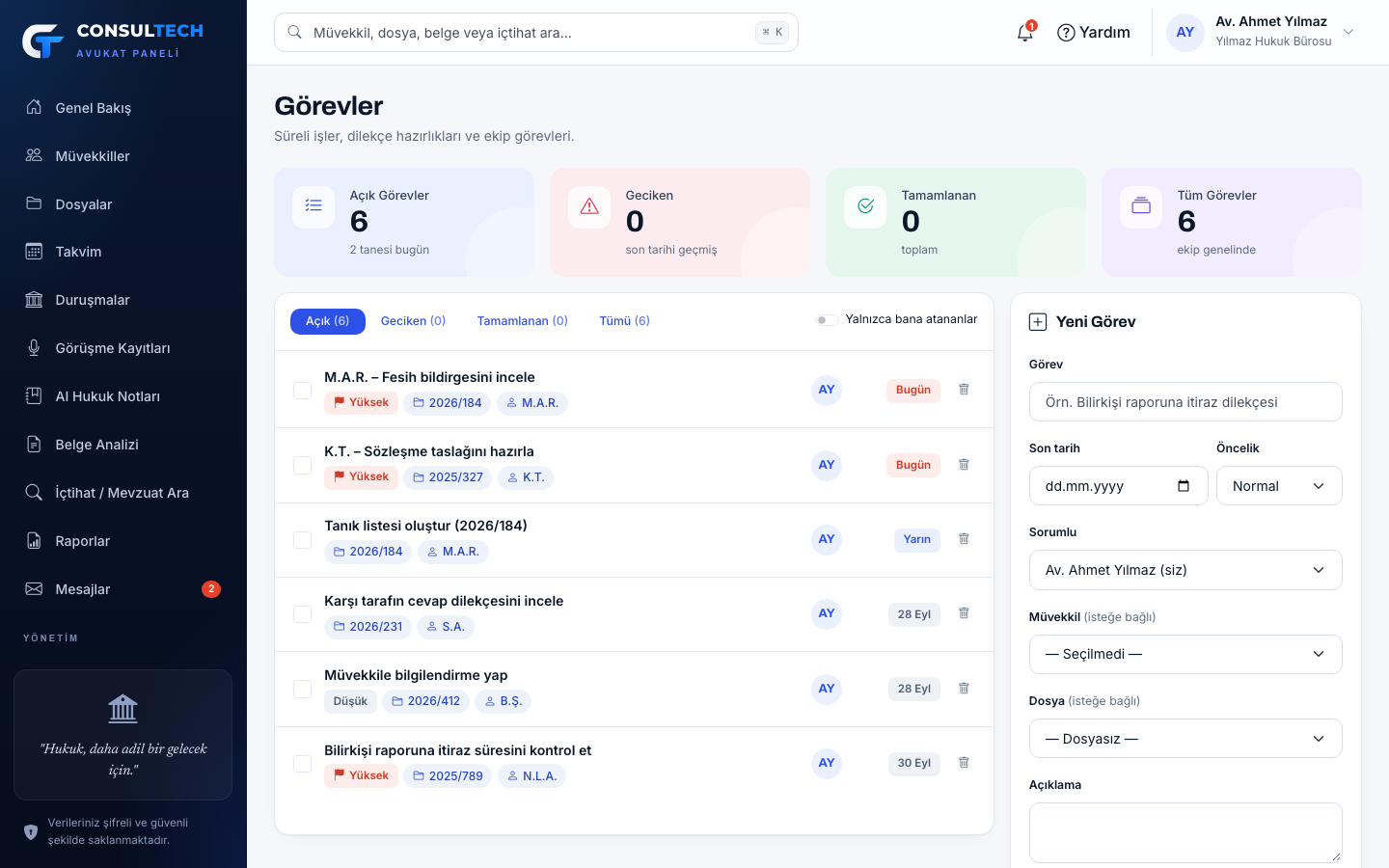Open the Öncelik dropdown set to Normal
This screenshot has height=868, width=1389.
tap(1279, 486)
